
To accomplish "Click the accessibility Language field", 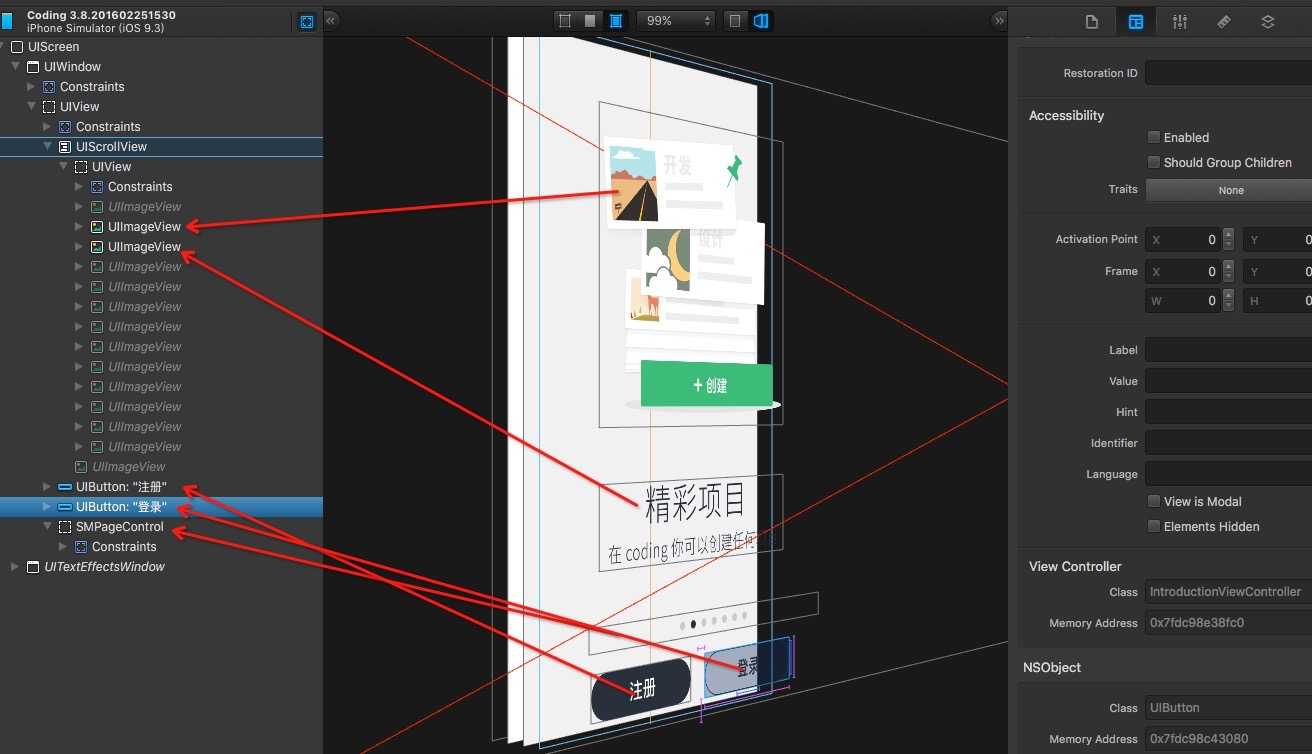I will (1229, 474).
